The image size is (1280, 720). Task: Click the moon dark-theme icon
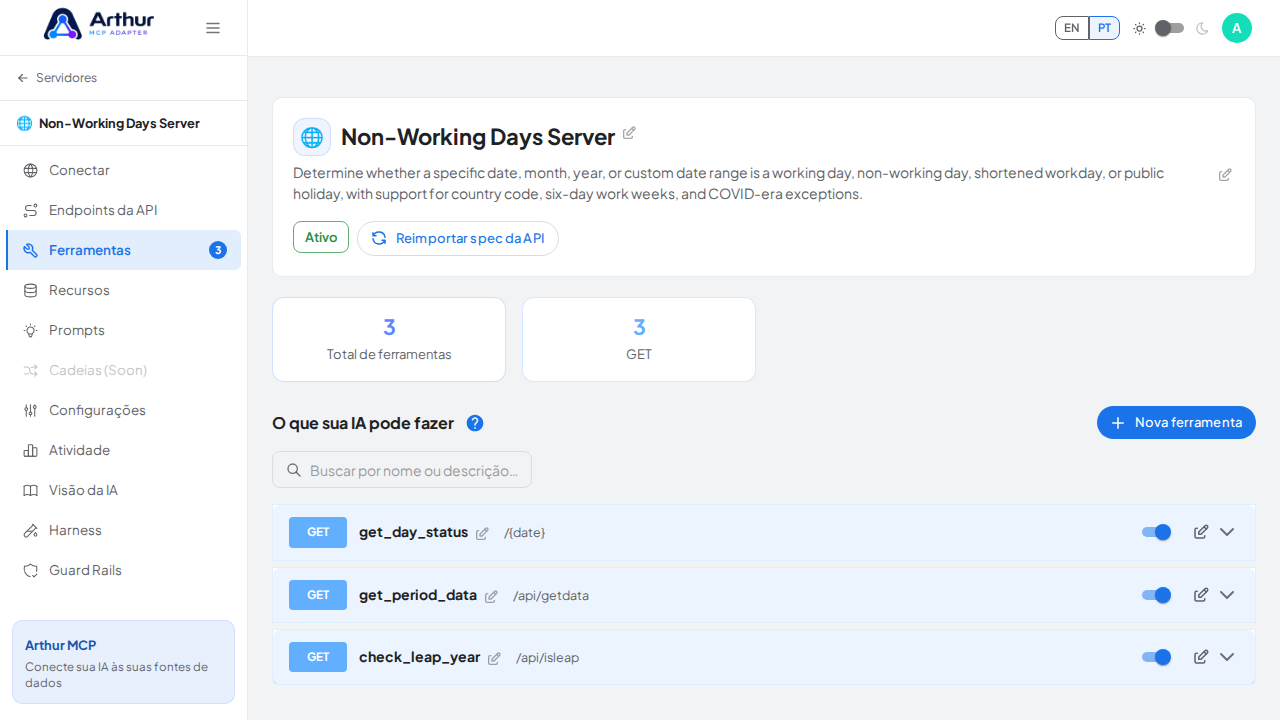coord(1202,28)
